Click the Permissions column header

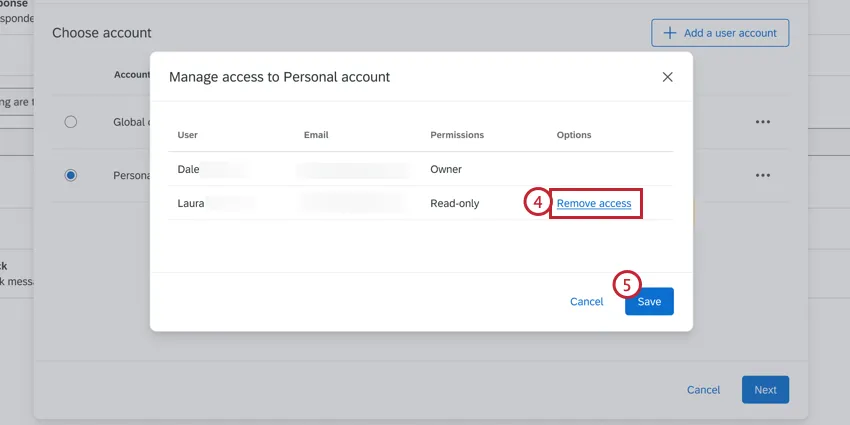point(457,135)
